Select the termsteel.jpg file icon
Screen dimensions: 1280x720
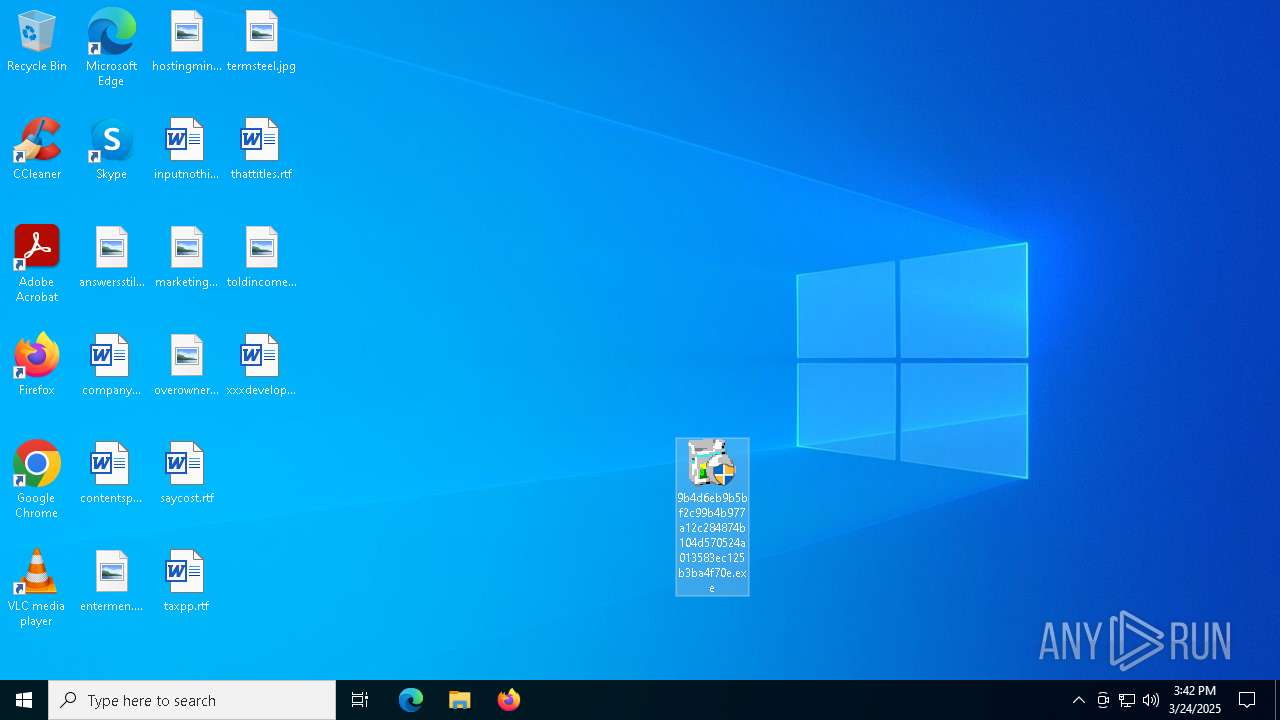(x=261, y=42)
